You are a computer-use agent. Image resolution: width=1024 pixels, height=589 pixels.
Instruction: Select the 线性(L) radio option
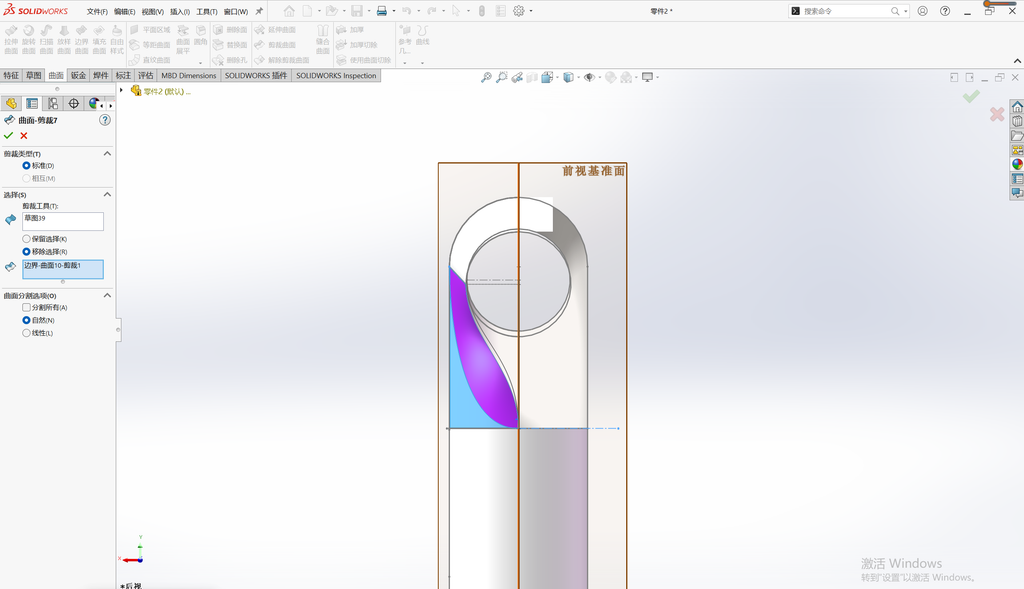(38, 333)
